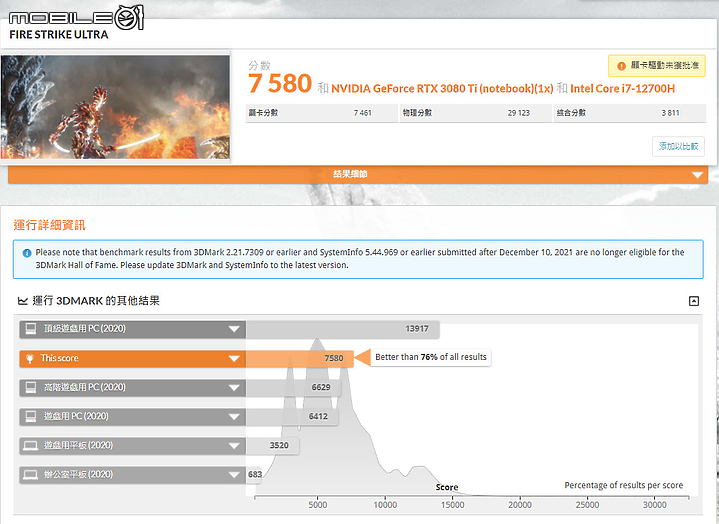
Task: Click the 運行詳細資訊 heading
Action: (50, 225)
